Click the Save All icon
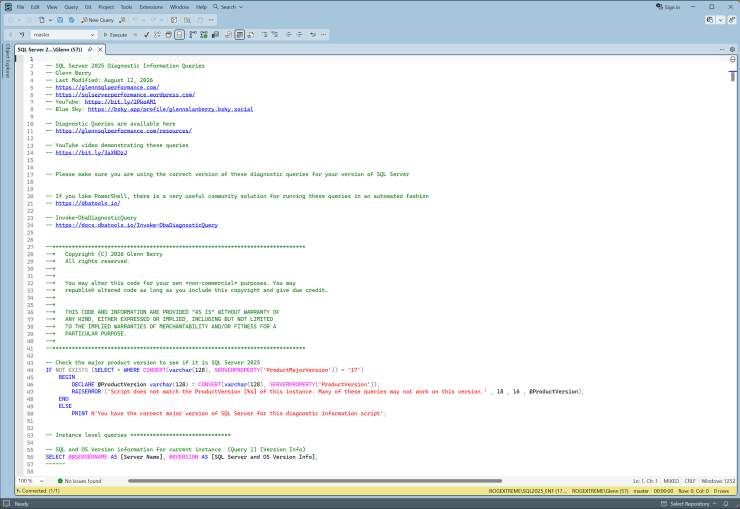Screen dimensions: 740x509 (x=71, y=20)
